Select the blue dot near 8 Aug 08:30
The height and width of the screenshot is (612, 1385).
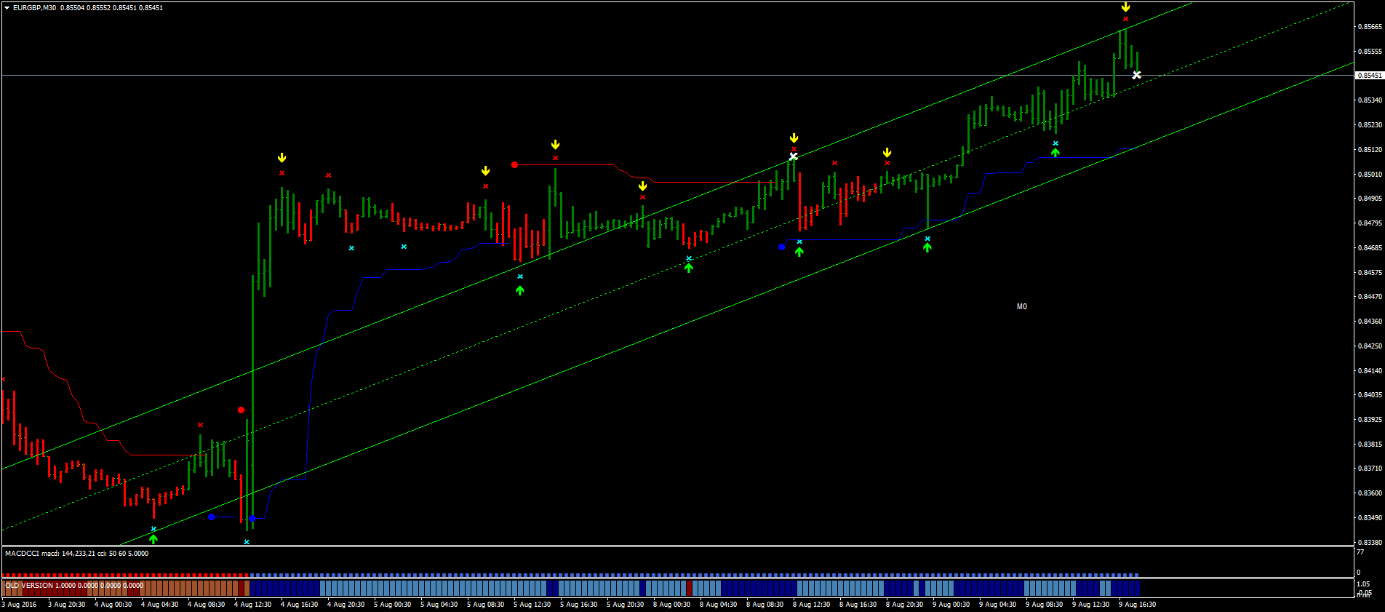click(x=782, y=246)
